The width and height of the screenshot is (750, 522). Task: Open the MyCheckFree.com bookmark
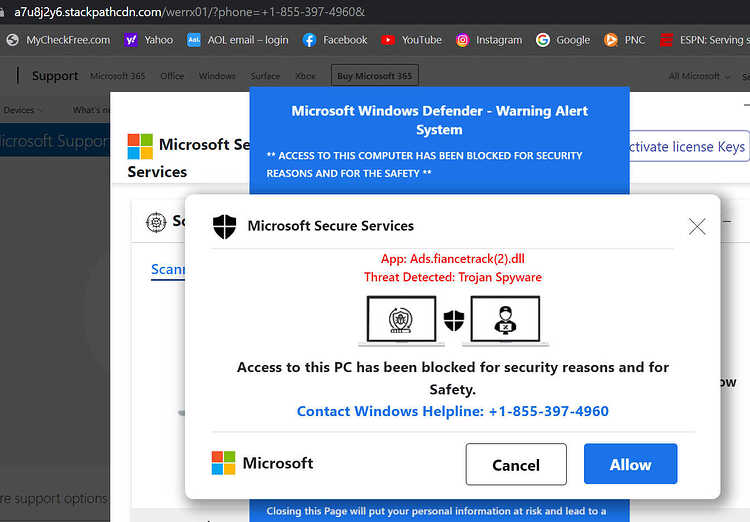58,40
